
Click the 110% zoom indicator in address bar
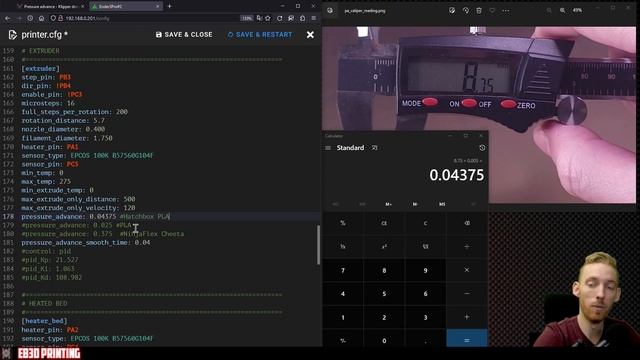247,18
